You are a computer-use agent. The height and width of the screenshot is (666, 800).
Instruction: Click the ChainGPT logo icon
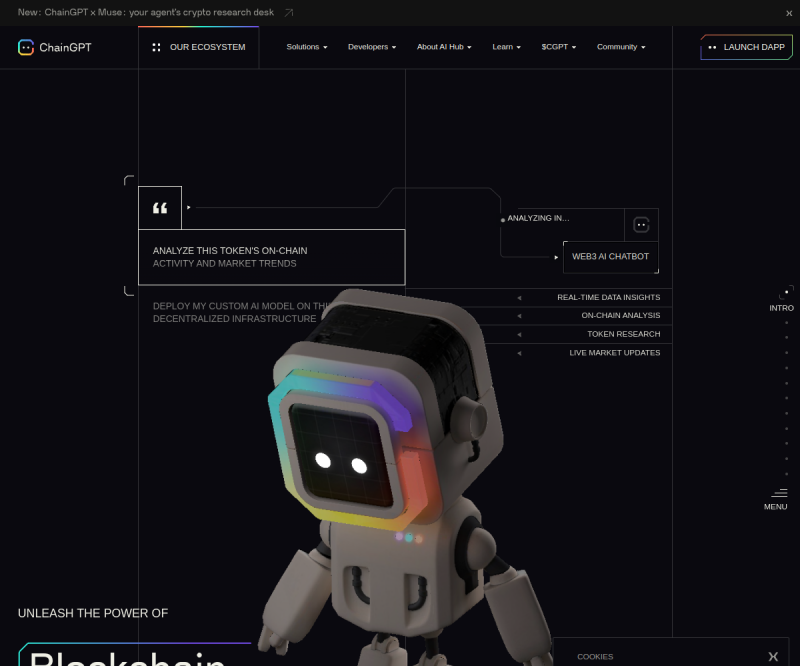pos(26,47)
